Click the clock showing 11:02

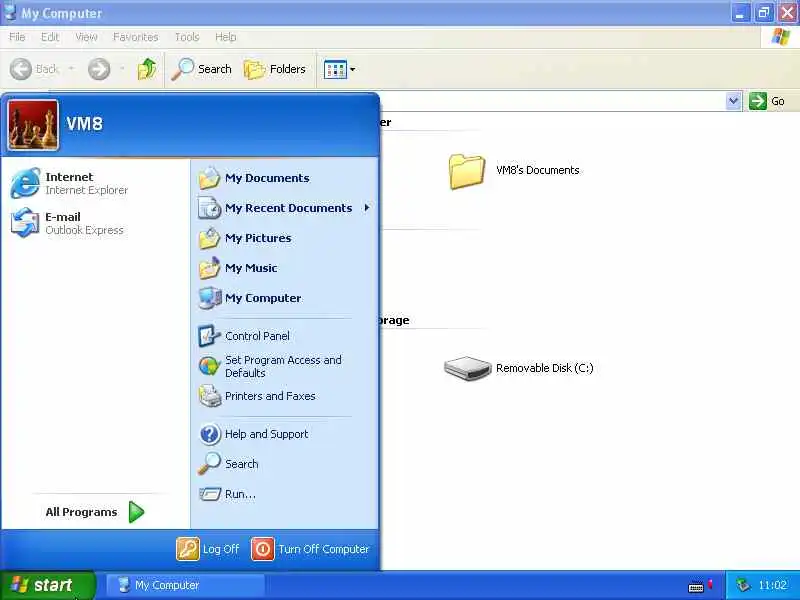[772, 585]
